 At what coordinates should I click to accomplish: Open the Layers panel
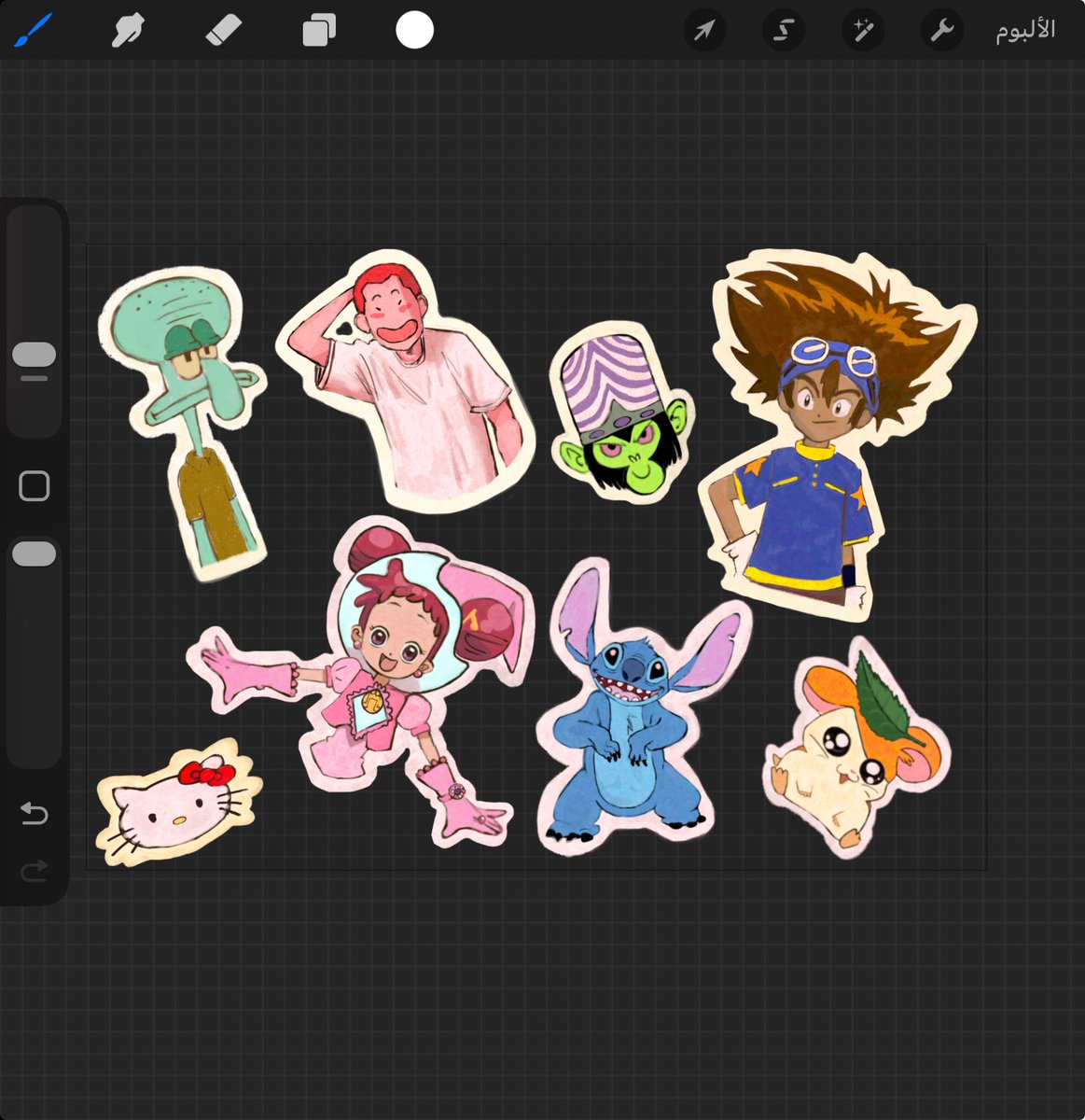(318, 31)
